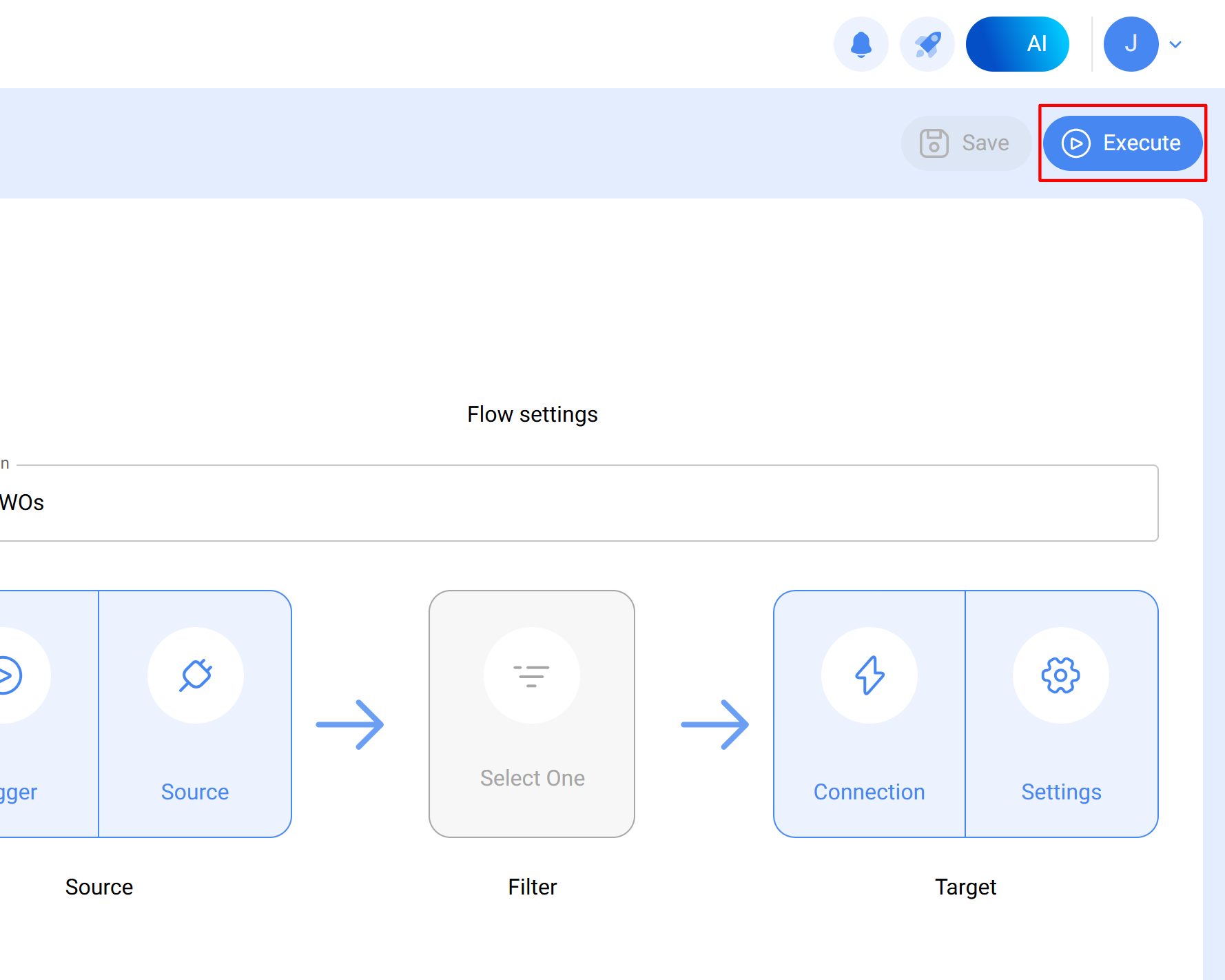Select the Connection label in target card
This screenshot has height=980, width=1225.
(x=869, y=792)
